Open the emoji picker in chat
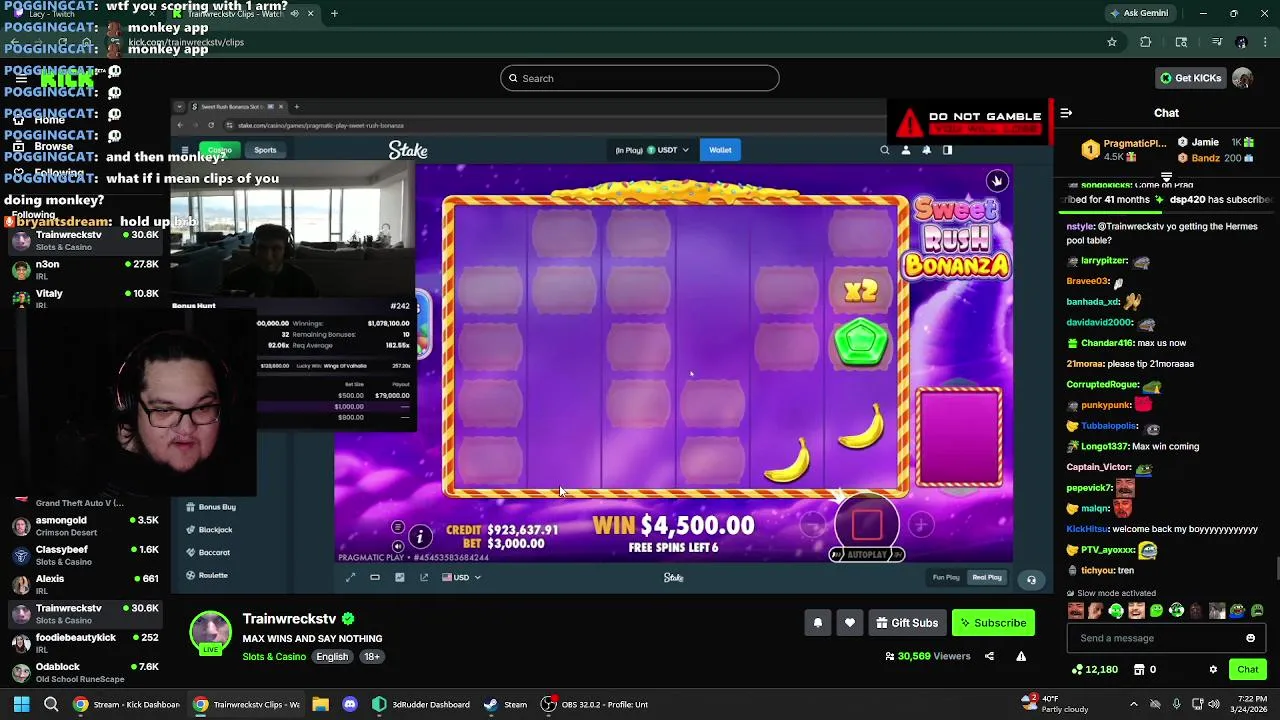This screenshot has height=720, width=1280. pyautogui.click(x=1250, y=638)
